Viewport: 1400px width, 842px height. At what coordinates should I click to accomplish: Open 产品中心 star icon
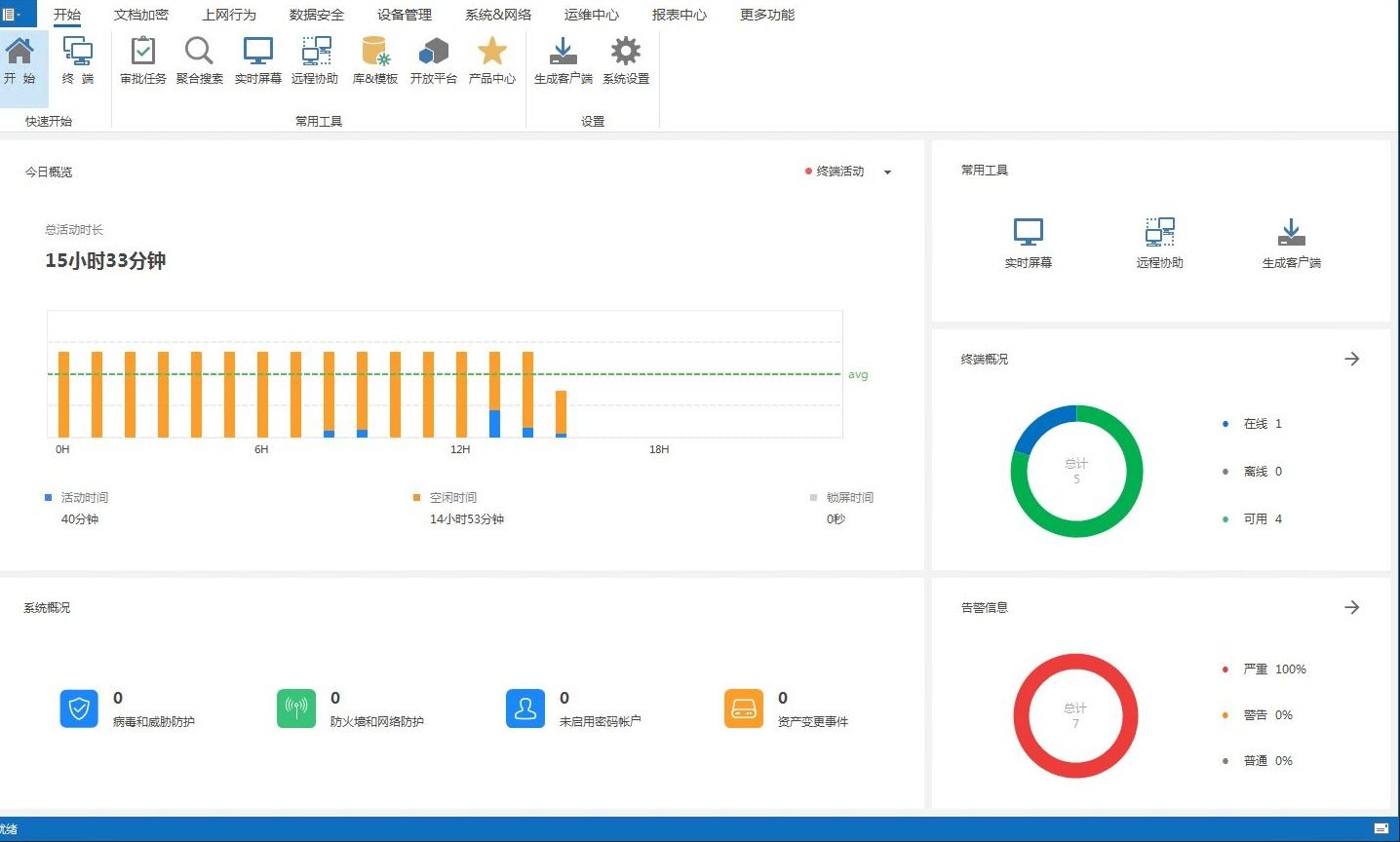click(x=492, y=60)
